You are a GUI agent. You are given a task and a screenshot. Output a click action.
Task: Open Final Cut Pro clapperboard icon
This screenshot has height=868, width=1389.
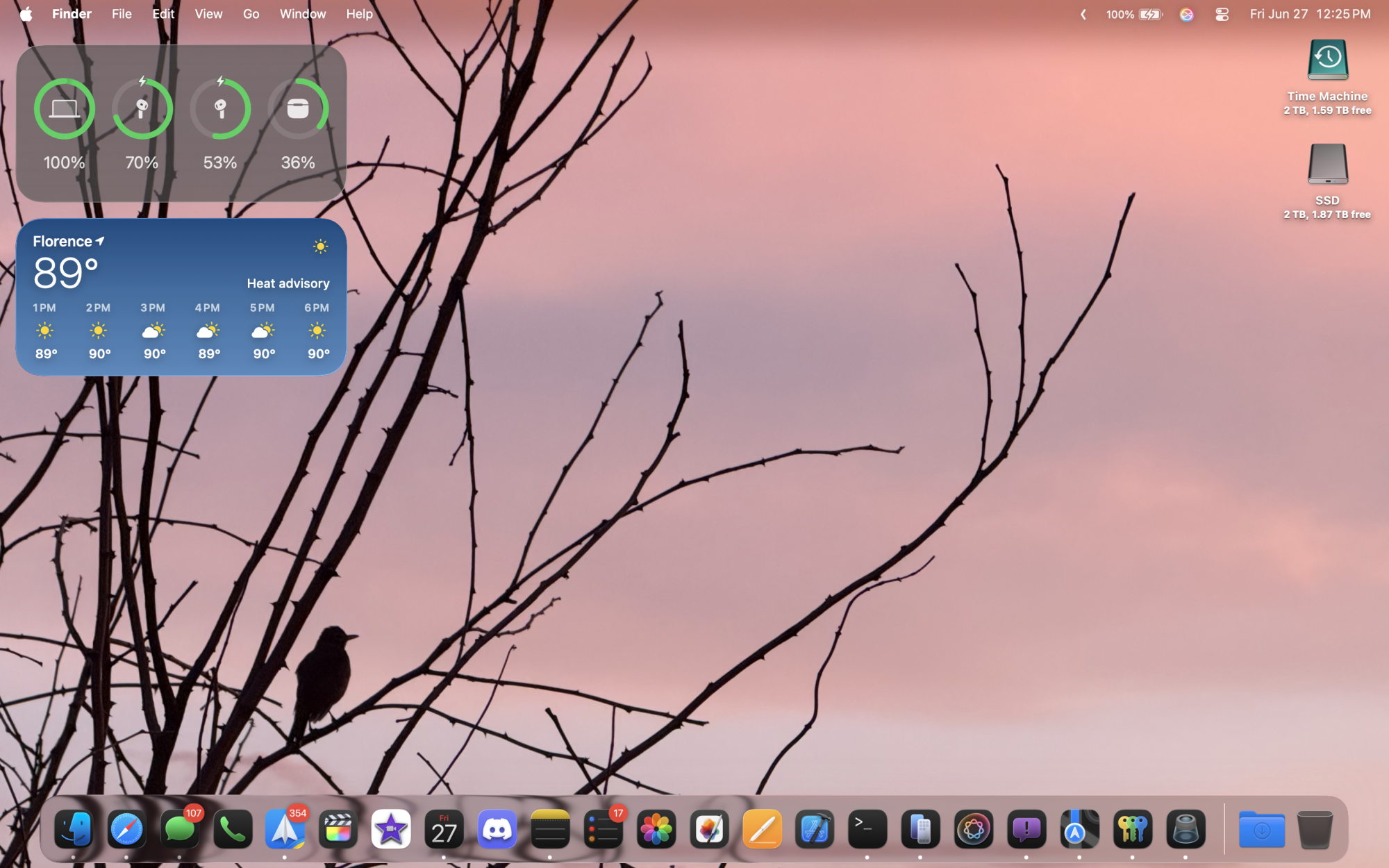point(338,829)
